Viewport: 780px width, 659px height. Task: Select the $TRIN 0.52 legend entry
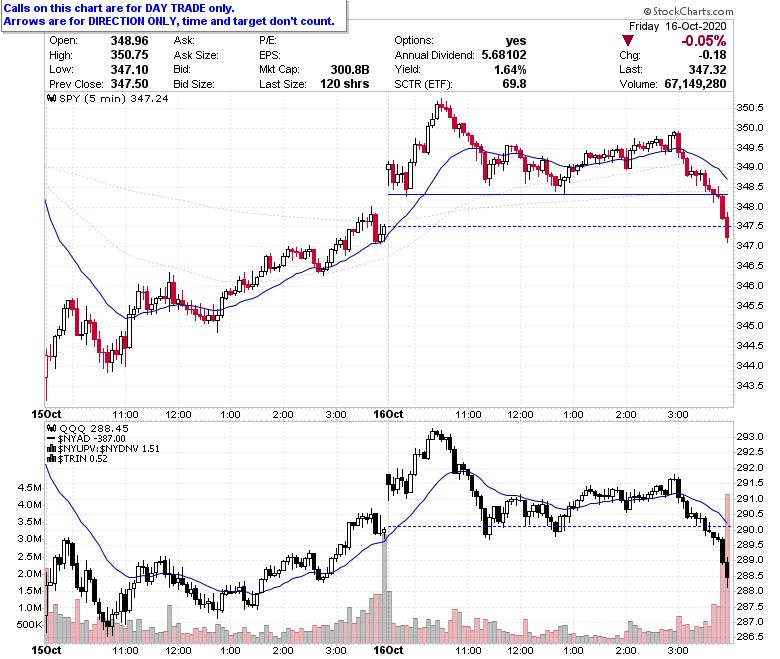[83, 459]
